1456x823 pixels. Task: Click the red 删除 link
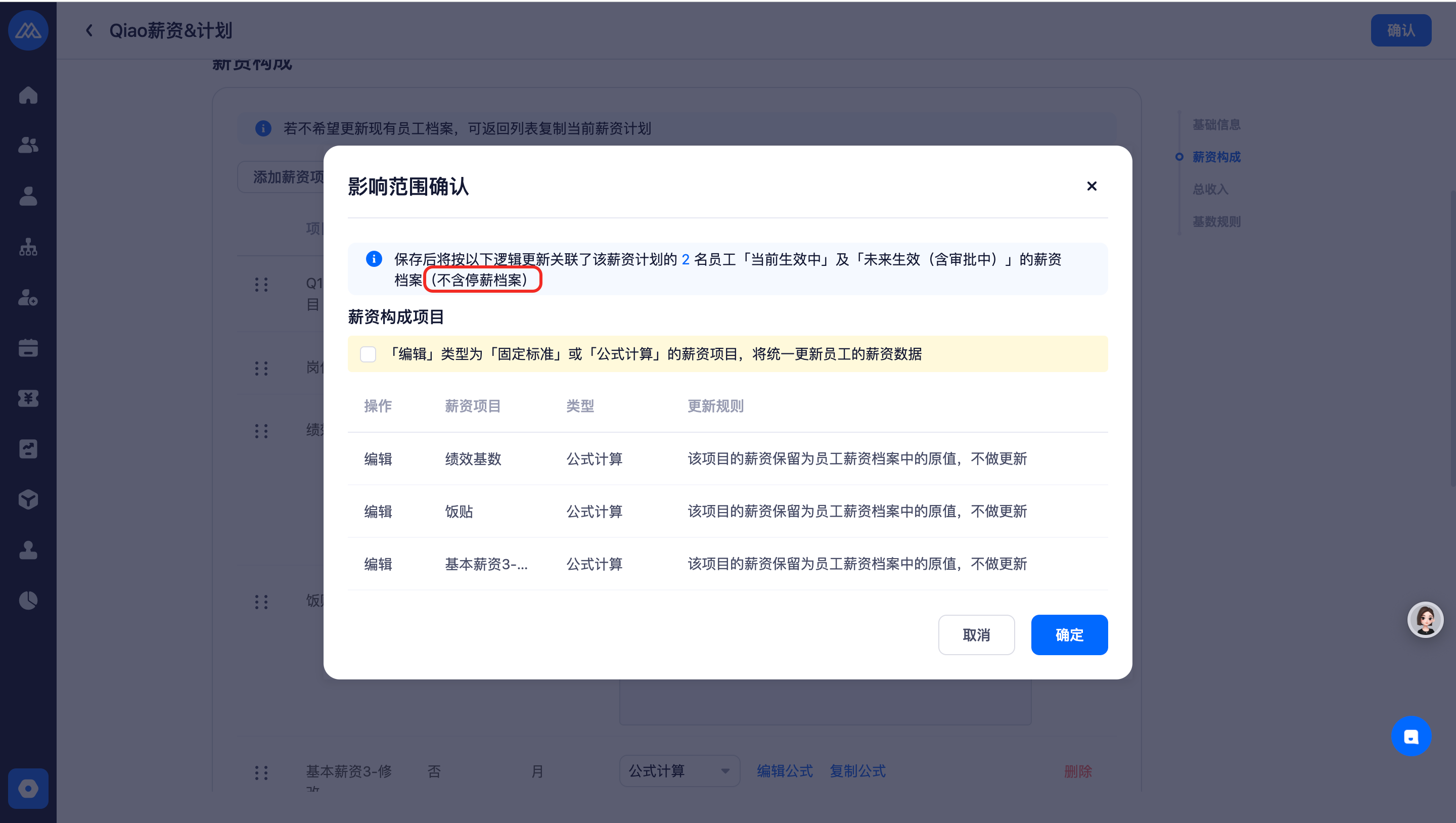click(x=1078, y=771)
